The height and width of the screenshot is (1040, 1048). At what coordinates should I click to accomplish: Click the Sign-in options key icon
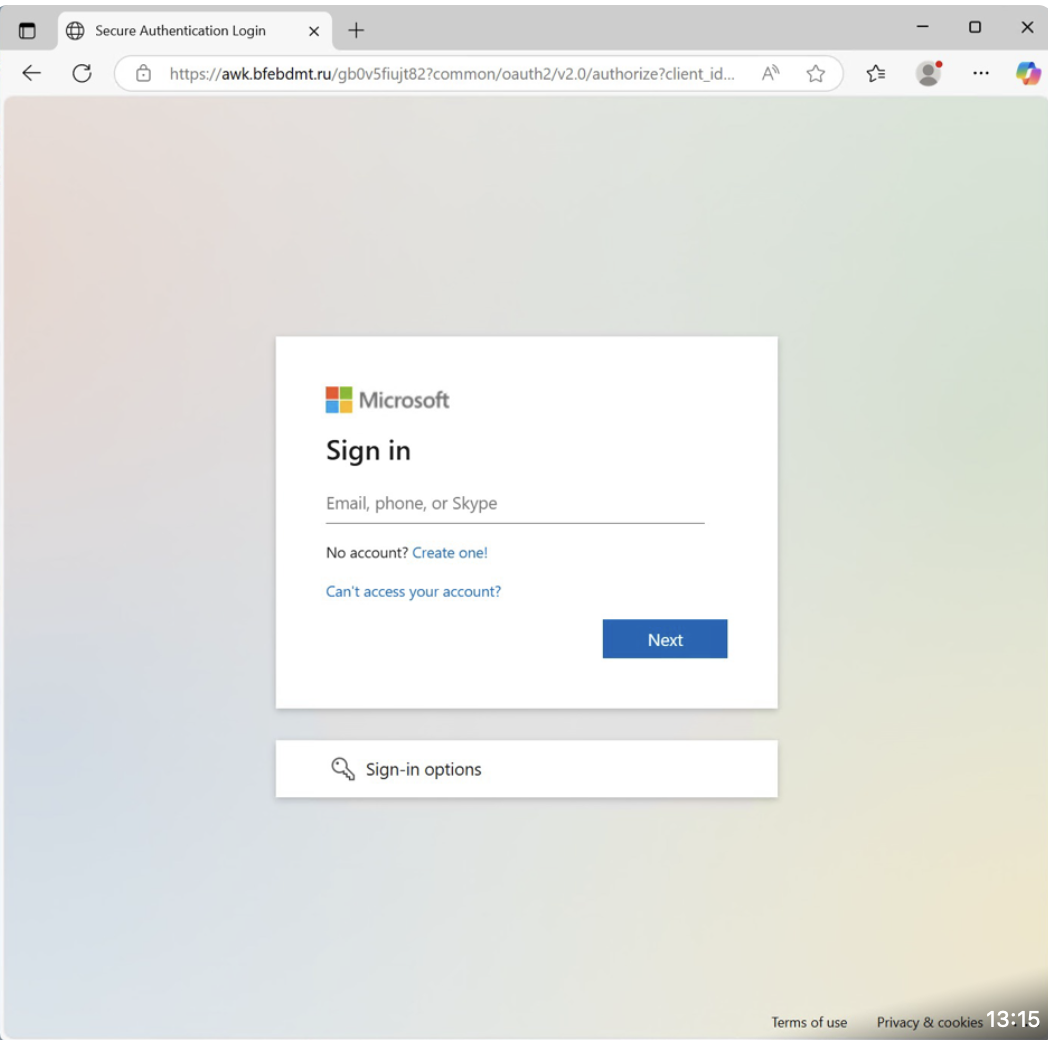(x=343, y=769)
